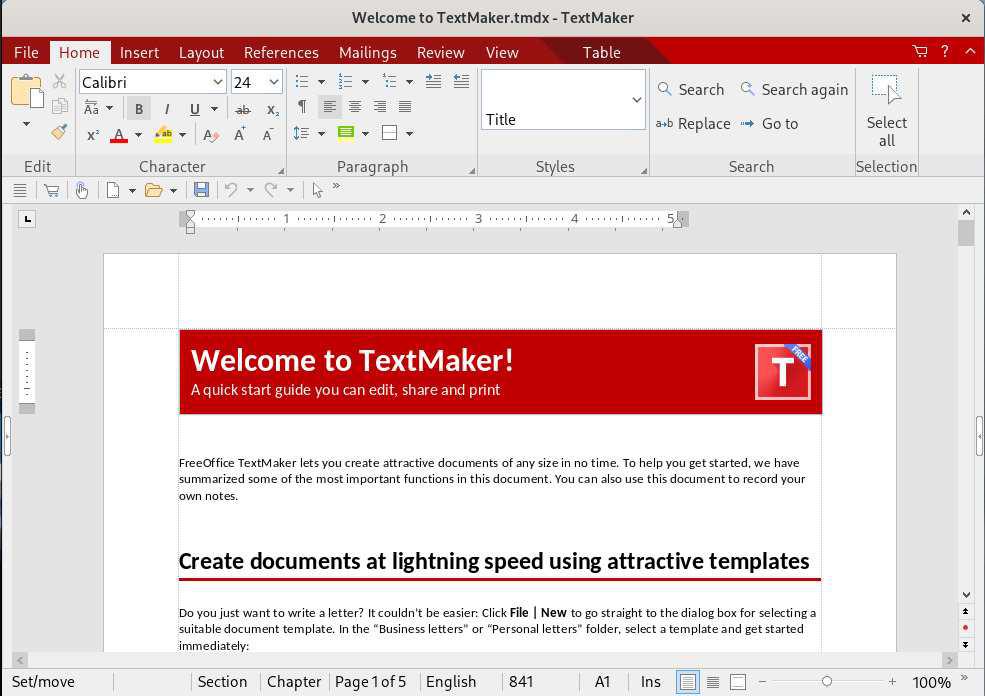The width and height of the screenshot is (985, 696).
Task: Expand the paste options arrow
Action: 26,124
